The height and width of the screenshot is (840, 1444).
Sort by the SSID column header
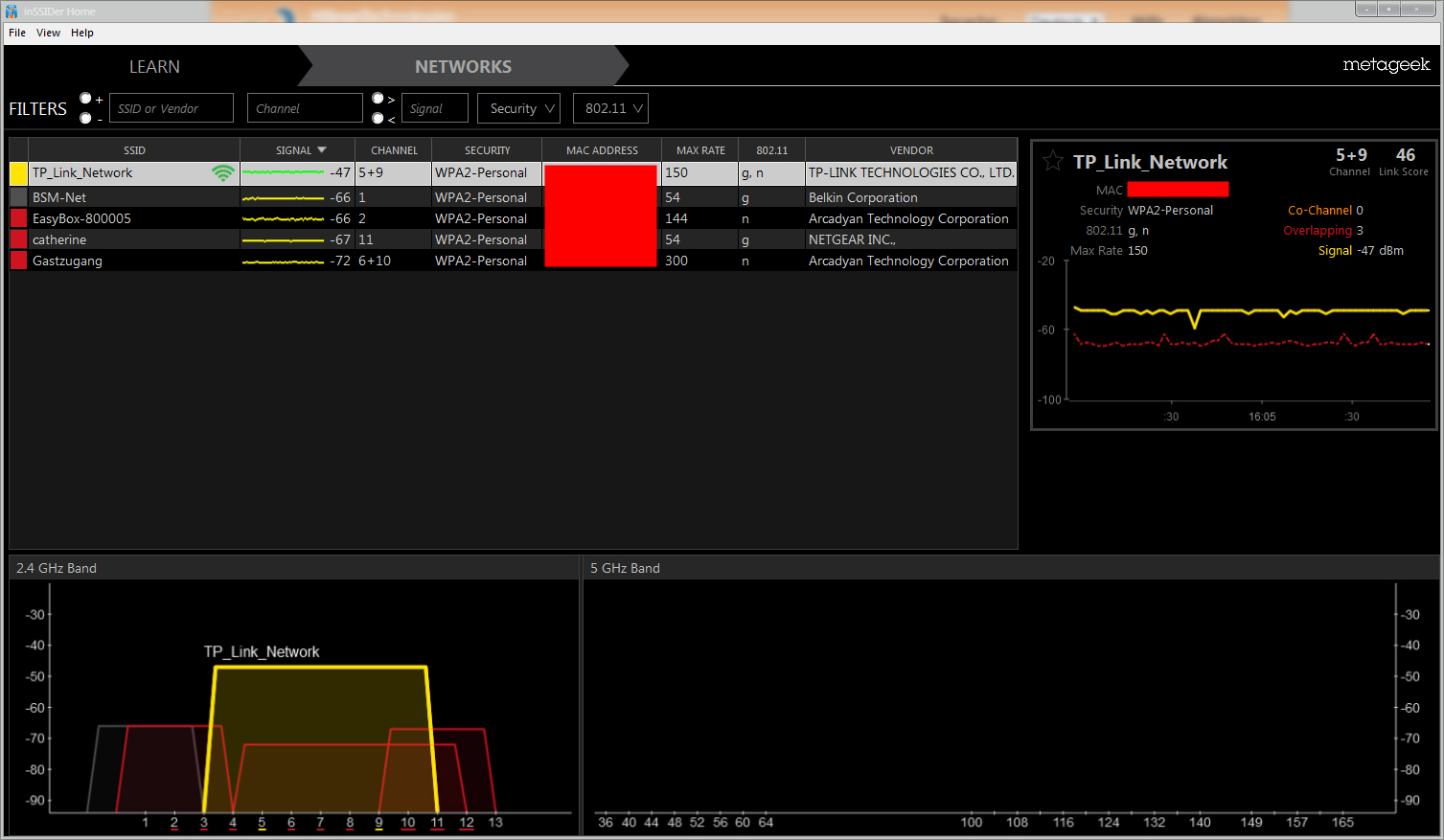point(134,150)
